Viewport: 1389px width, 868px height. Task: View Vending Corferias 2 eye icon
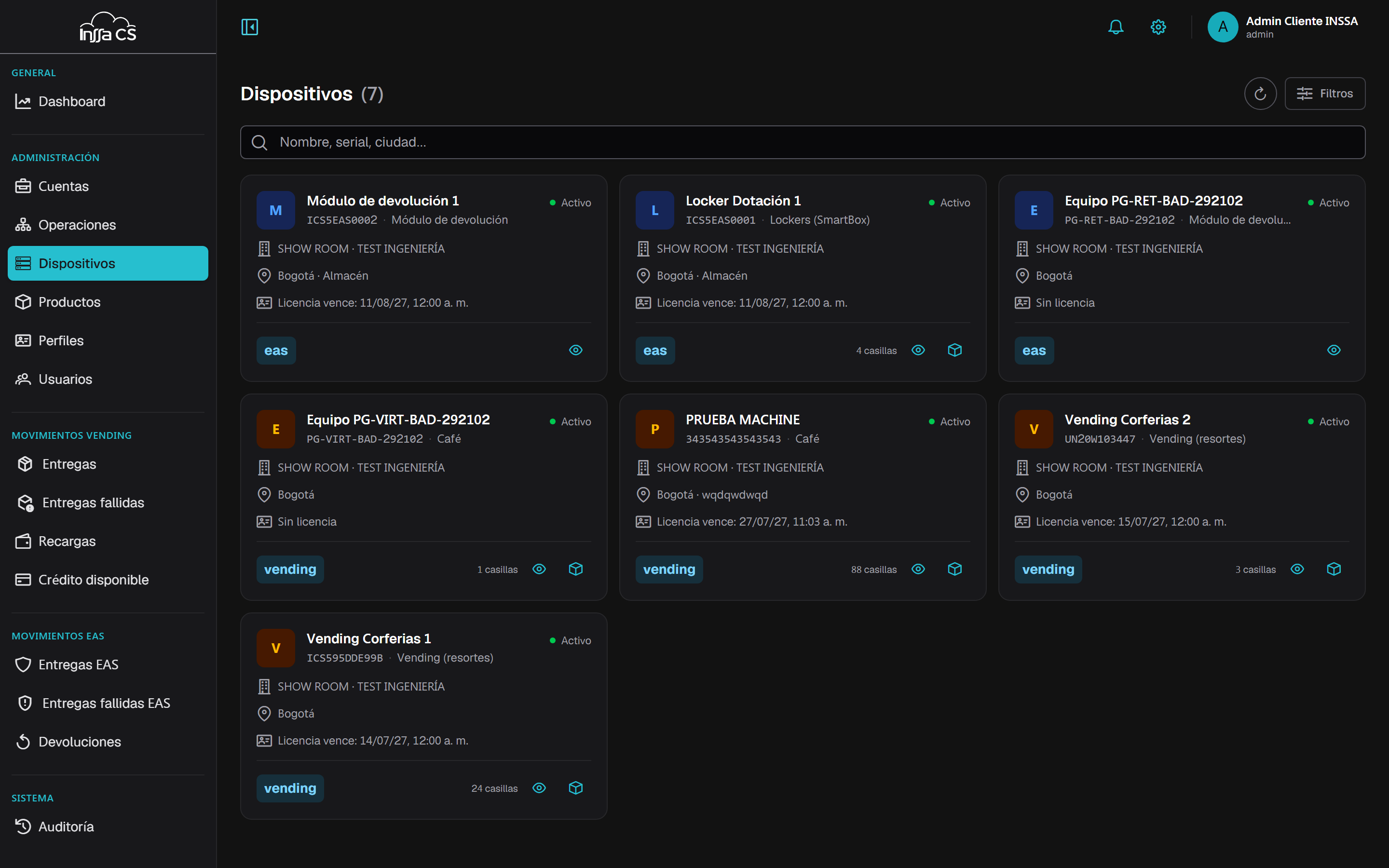point(1297,569)
